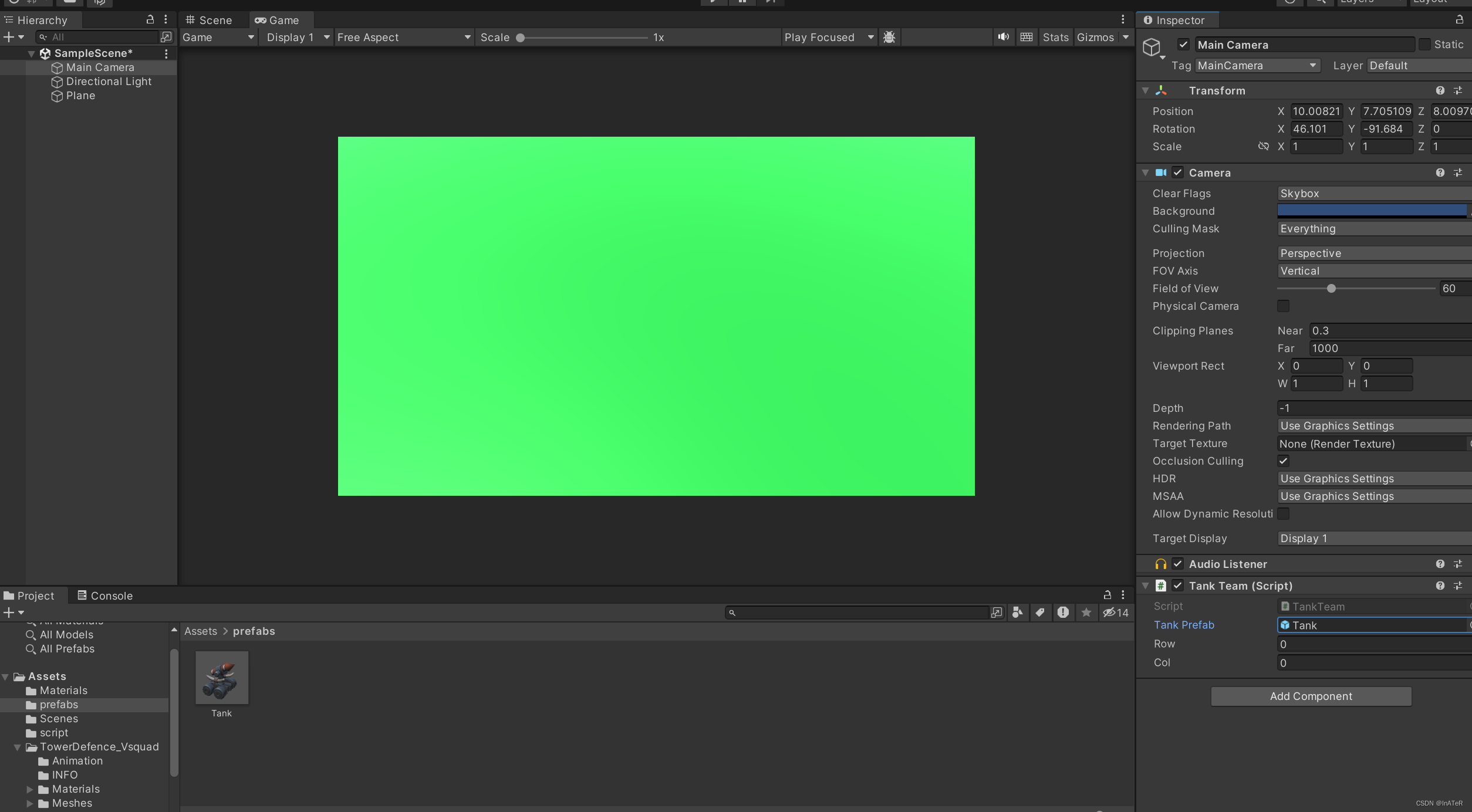
Task: Open the Clear Flags Skybox dropdown
Action: click(x=1373, y=193)
